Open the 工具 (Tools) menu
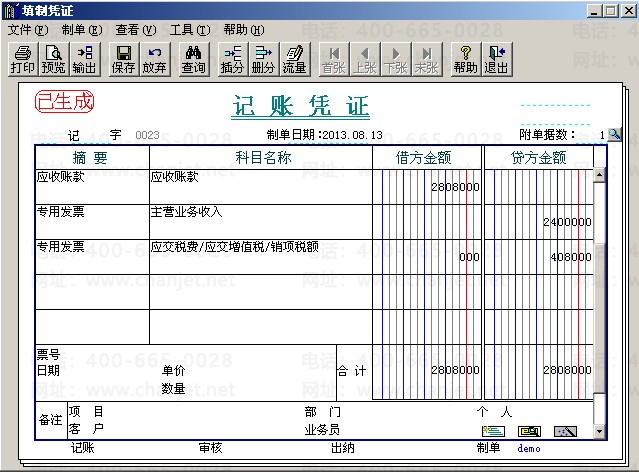 point(189,30)
